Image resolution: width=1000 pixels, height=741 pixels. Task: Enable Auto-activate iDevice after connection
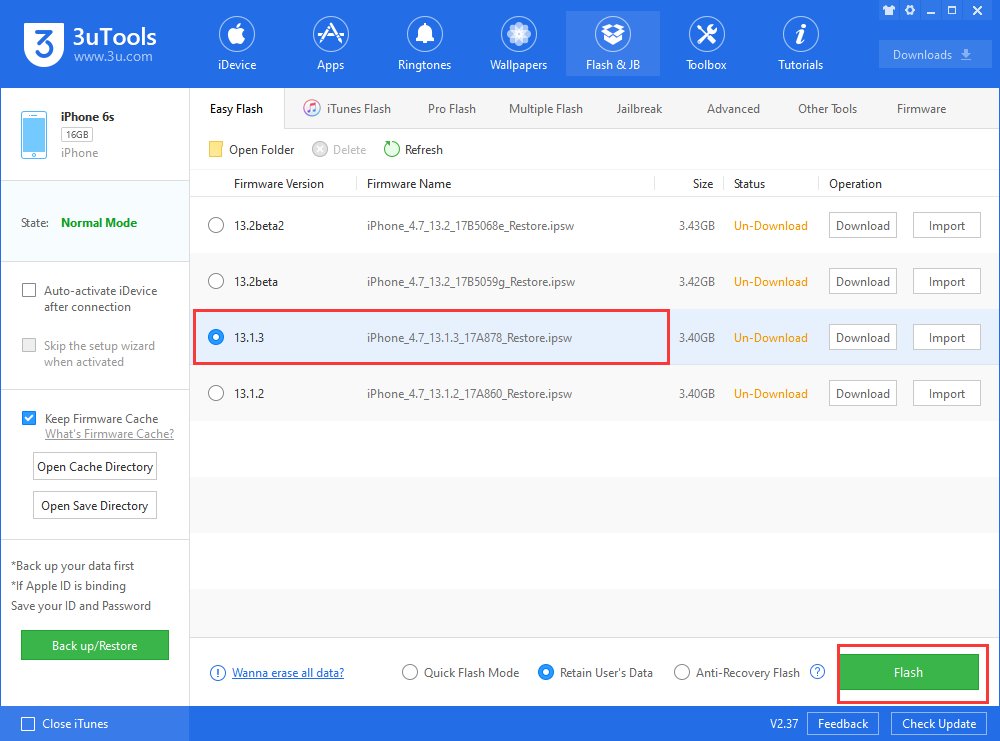tap(29, 290)
